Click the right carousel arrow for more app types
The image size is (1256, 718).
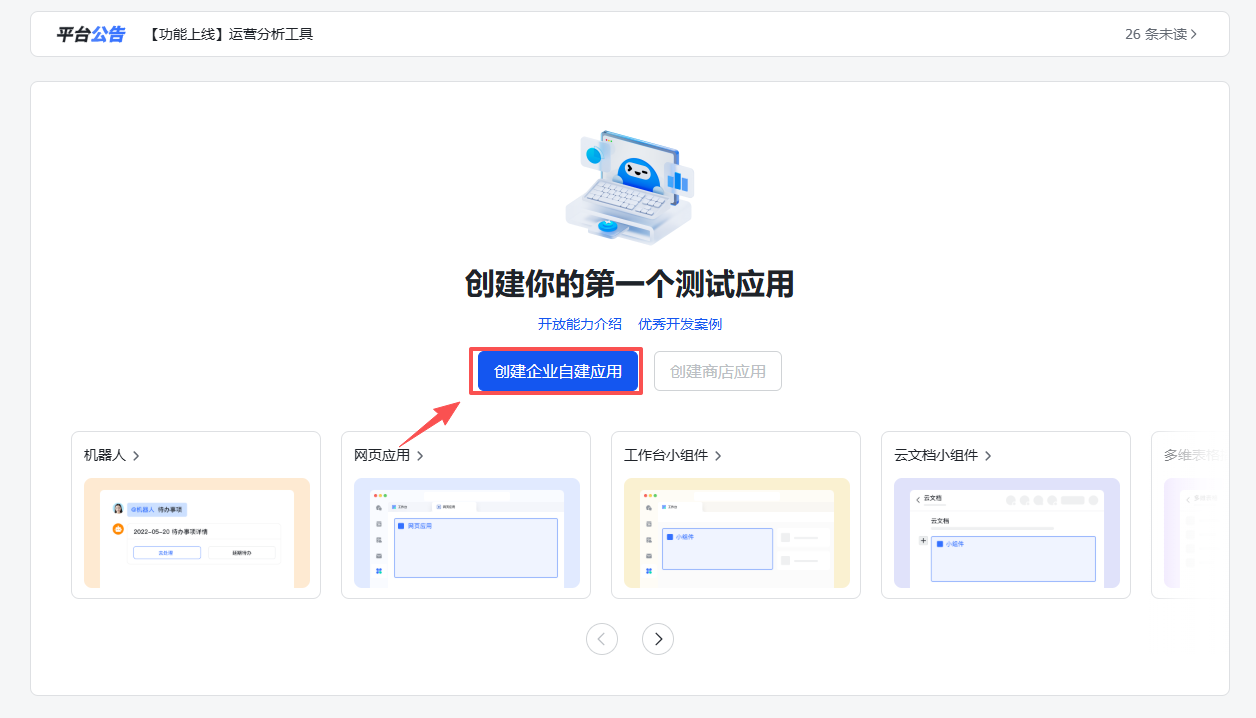point(657,638)
